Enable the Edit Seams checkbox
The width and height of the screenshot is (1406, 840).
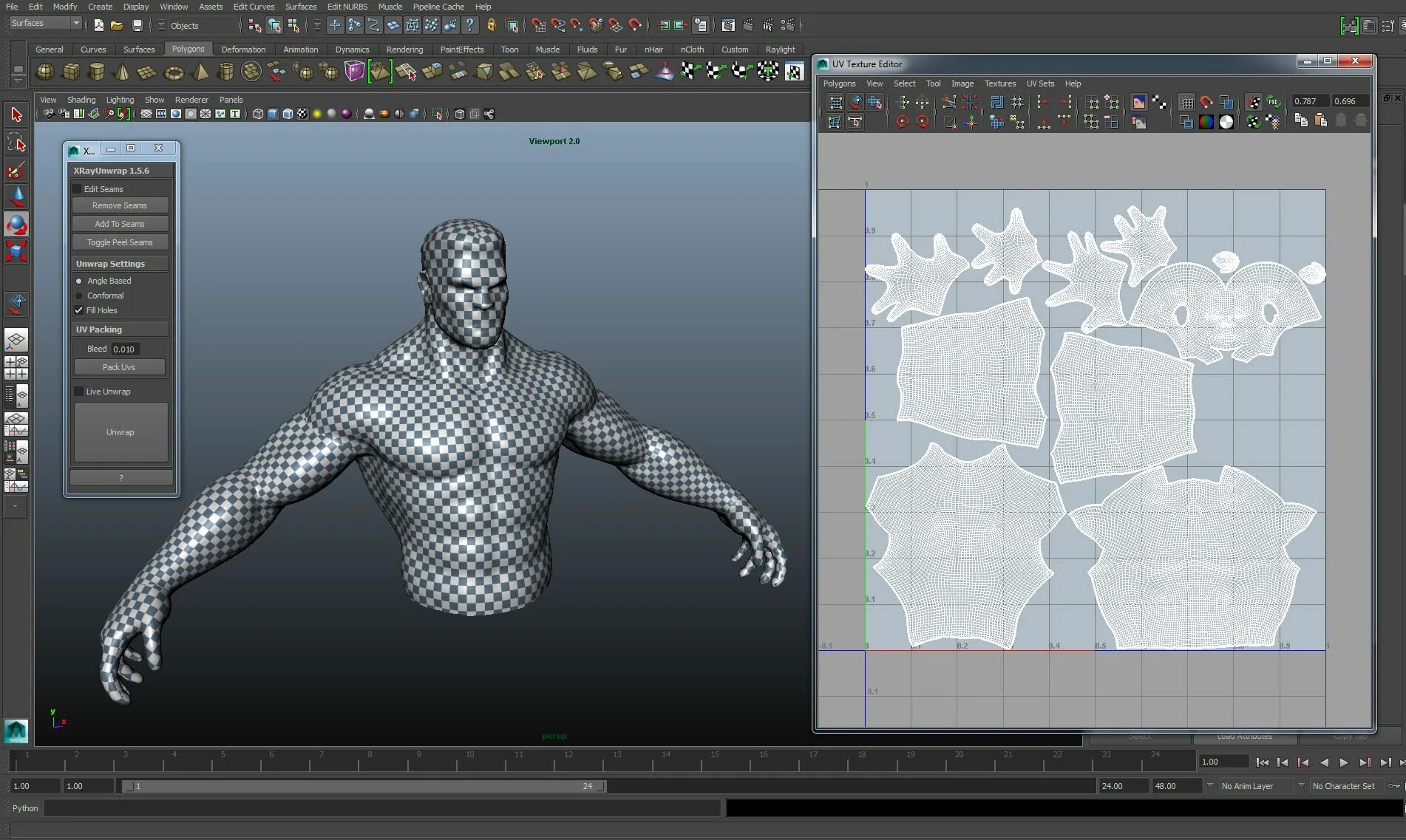pyautogui.click(x=77, y=189)
